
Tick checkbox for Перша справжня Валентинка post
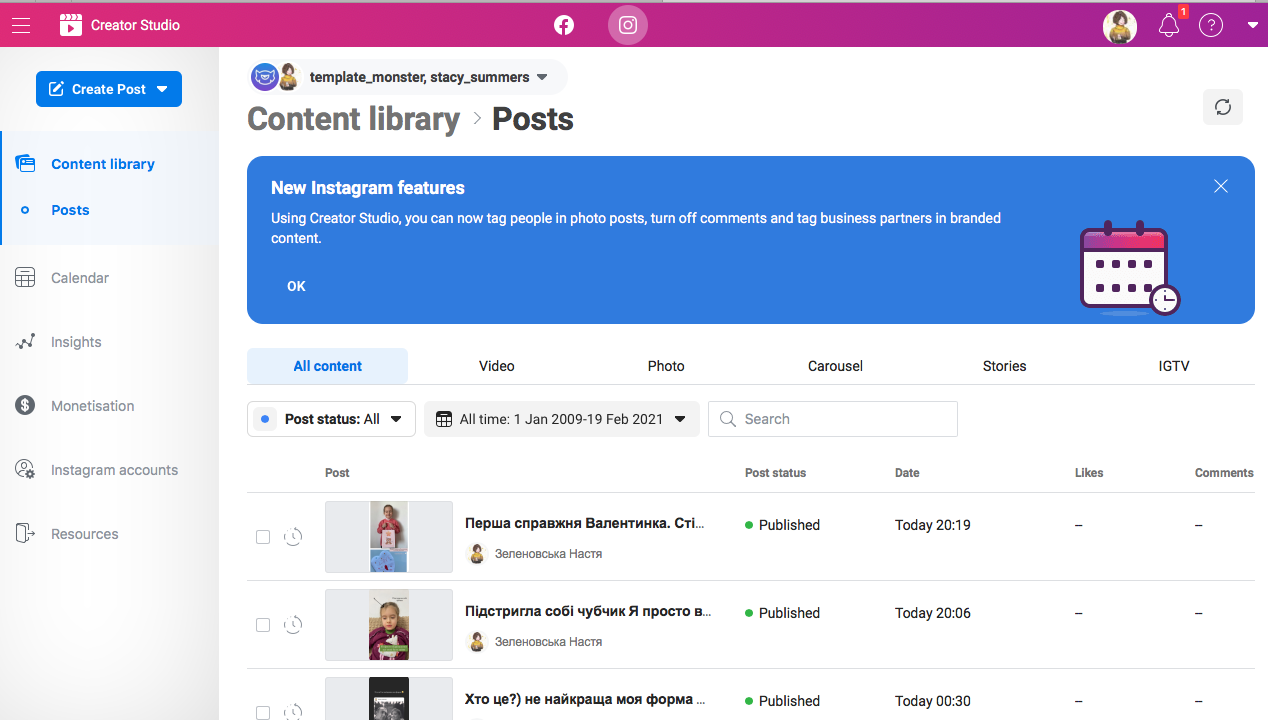pyautogui.click(x=263, y=537)
